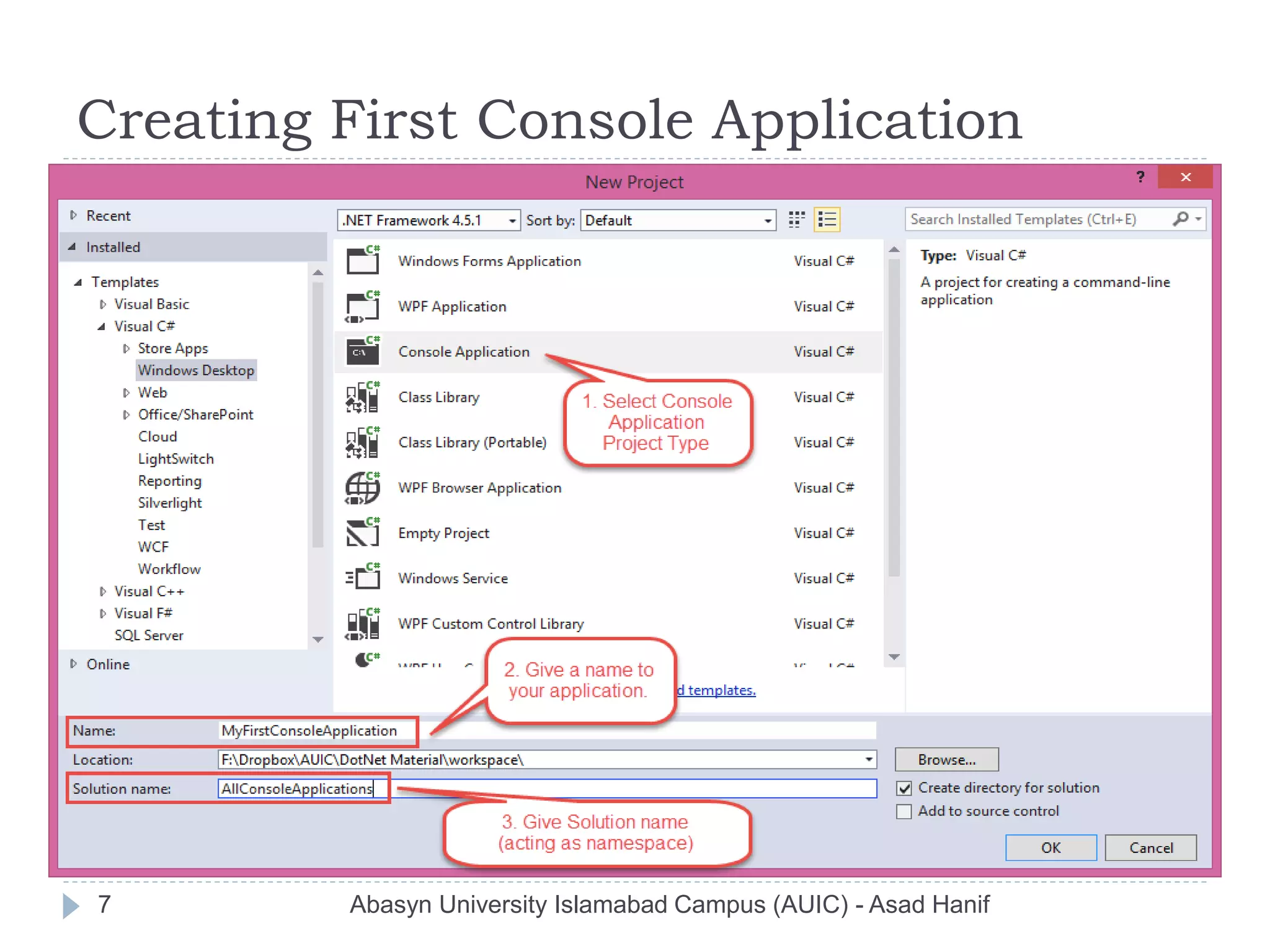
Task: Open the Sort by Default dropdown
Action: tap(767, 221)
